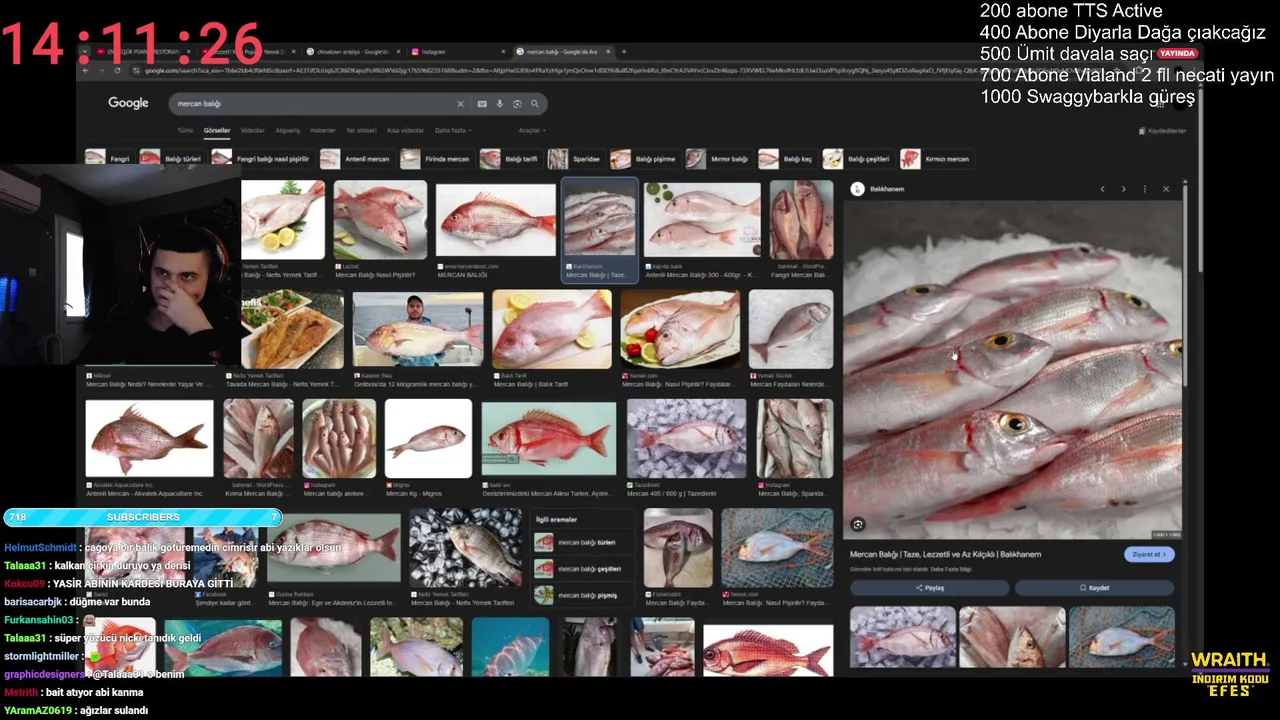The width and height of the screenshot is (1280, 720).
Task: Close the chinatown antalya browser tab
Action: (399, 52)
